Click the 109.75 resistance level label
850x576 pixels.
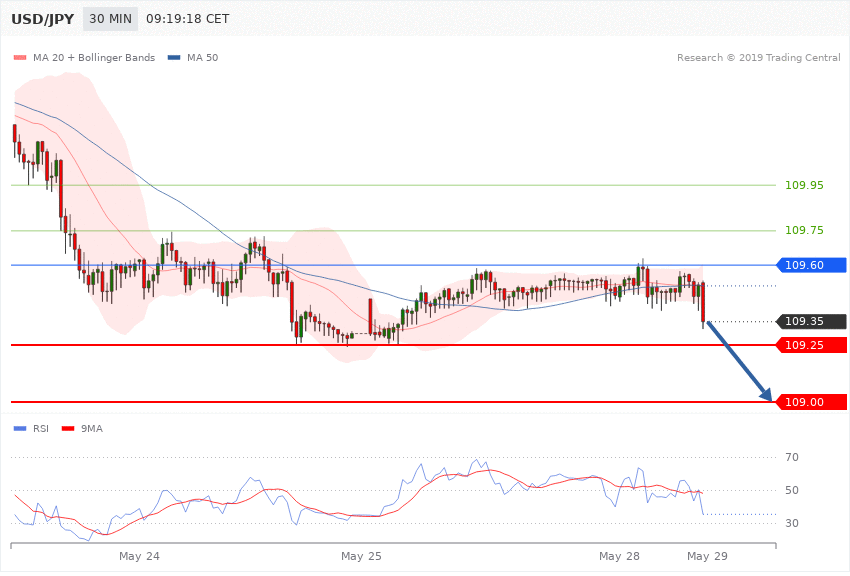[804, 230]
